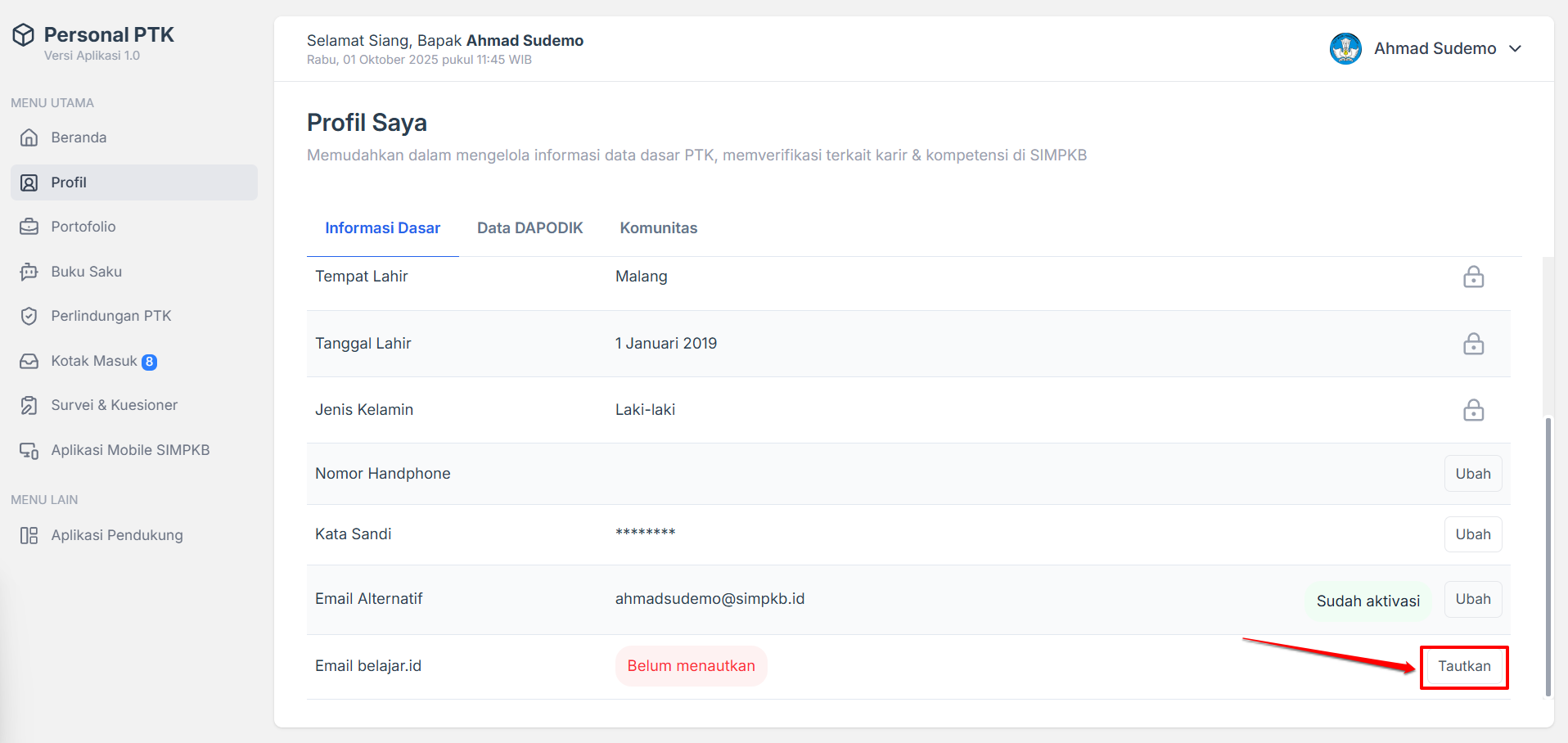This screenshot has height=743, width=1568.
Task: Click the lock icon beside Tempat Lahir
Action: pyautogui.click(x=1473, y=277)
